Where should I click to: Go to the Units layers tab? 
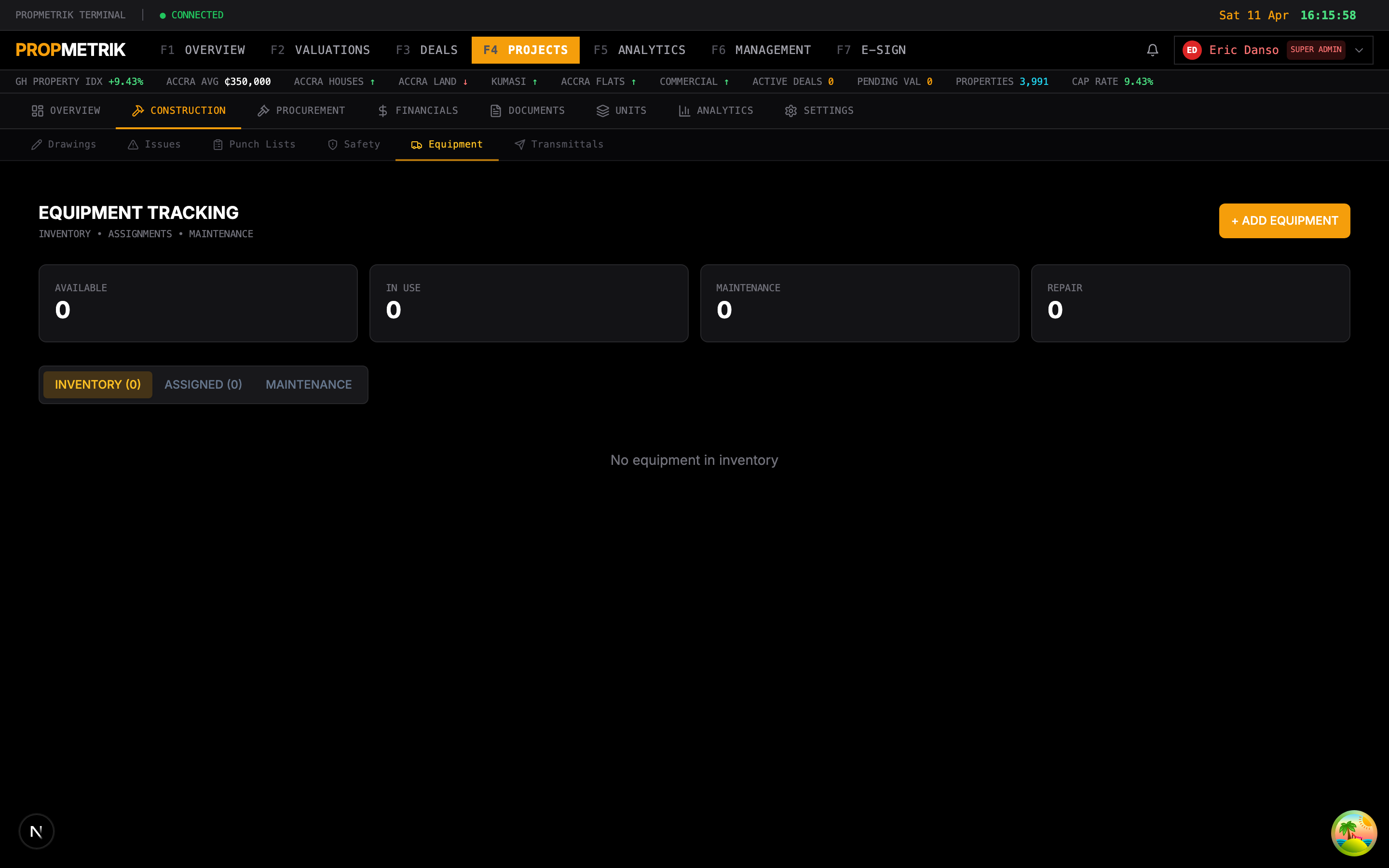tap(622, 111)
